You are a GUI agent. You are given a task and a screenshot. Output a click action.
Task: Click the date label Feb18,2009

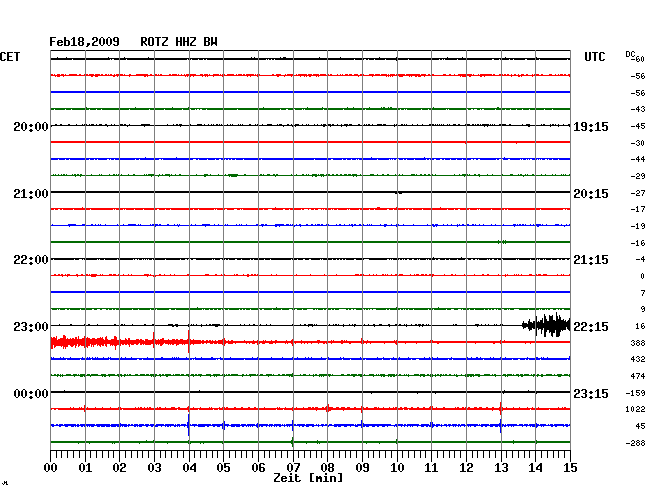[x=84, y=42]
